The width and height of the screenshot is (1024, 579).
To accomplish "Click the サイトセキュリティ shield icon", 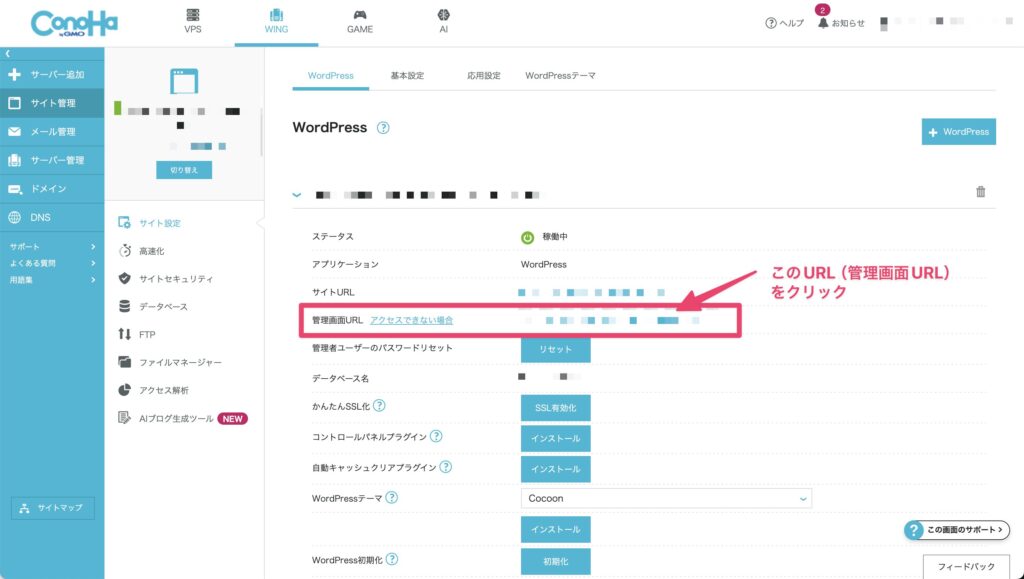I will (x=124, y=279).
